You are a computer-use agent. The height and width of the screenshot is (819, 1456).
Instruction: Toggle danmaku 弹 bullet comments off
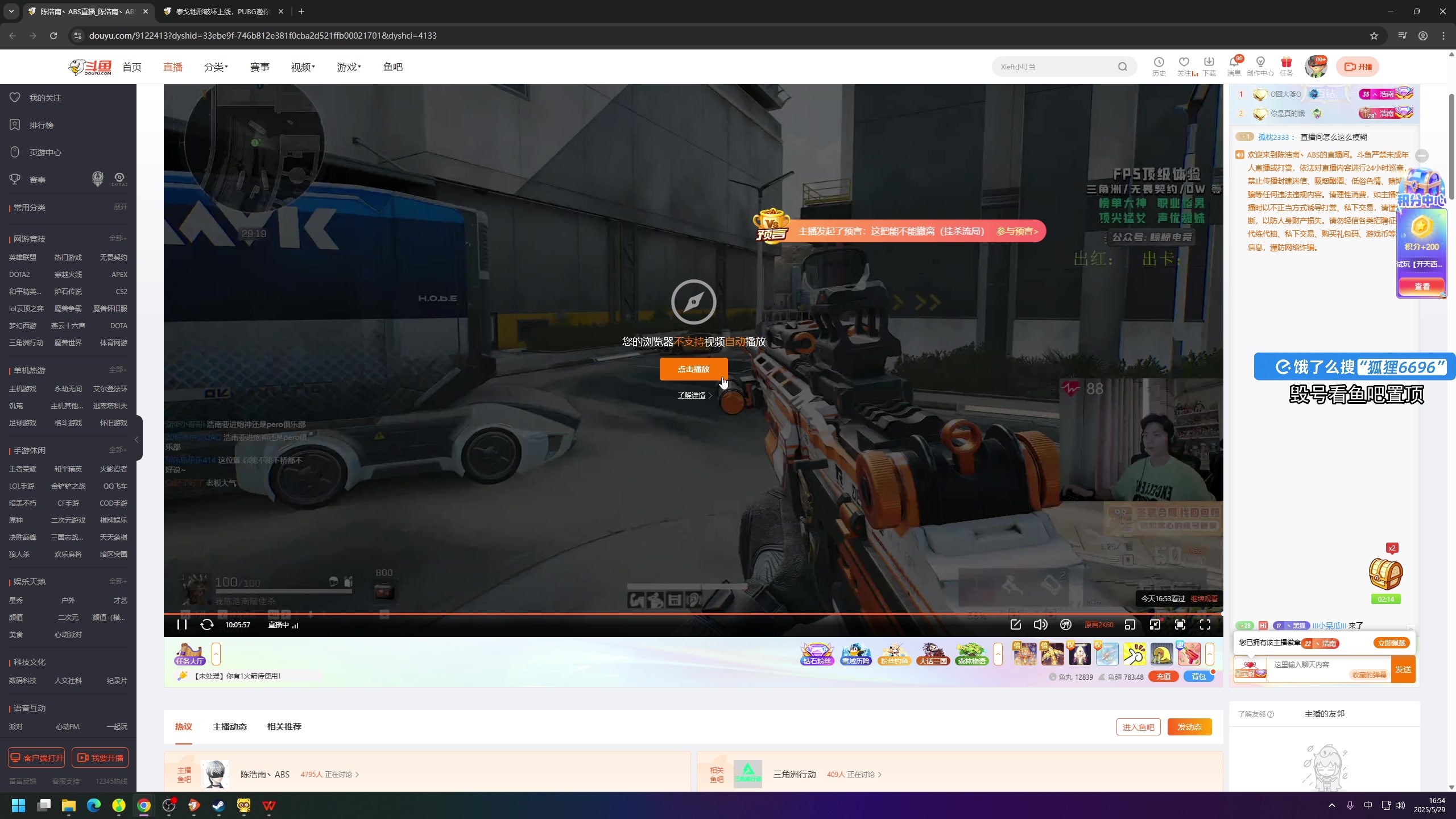pos(1066,624)
